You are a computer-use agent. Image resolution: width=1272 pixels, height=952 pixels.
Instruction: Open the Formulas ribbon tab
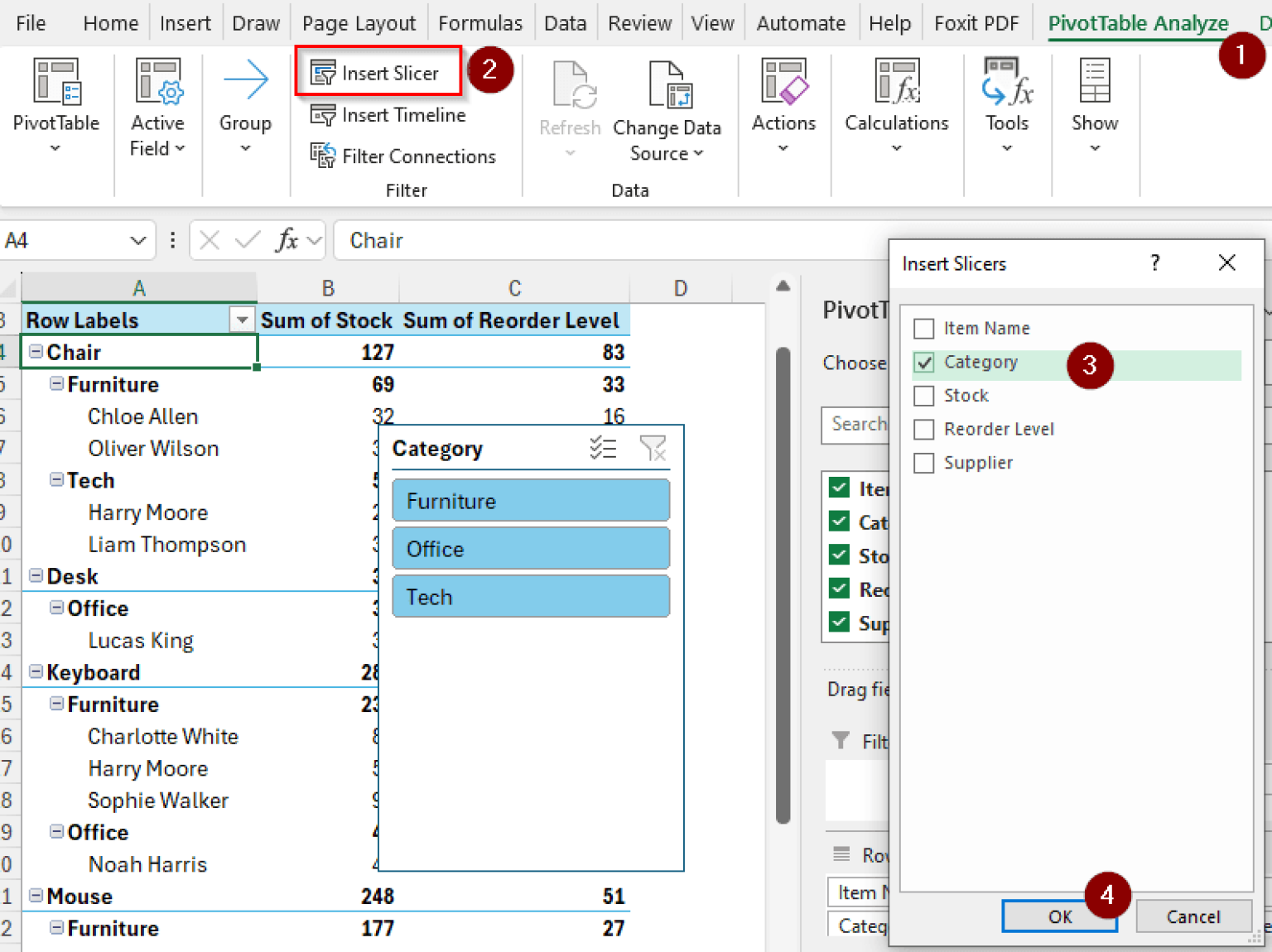[480, 23]
